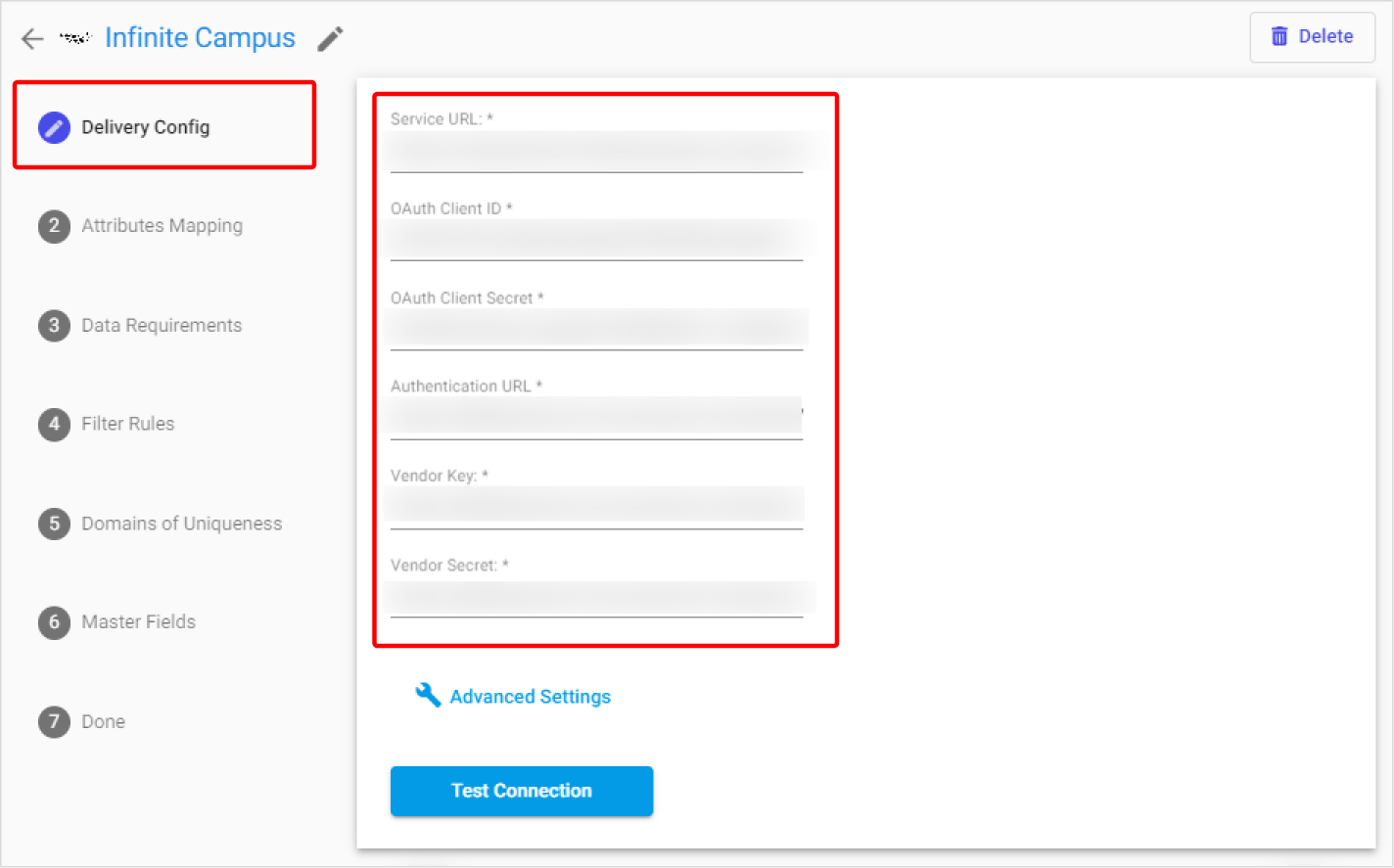Click into the Service URL field
The height and width of the screenshot is (868, 1394).
coord(596,149)
